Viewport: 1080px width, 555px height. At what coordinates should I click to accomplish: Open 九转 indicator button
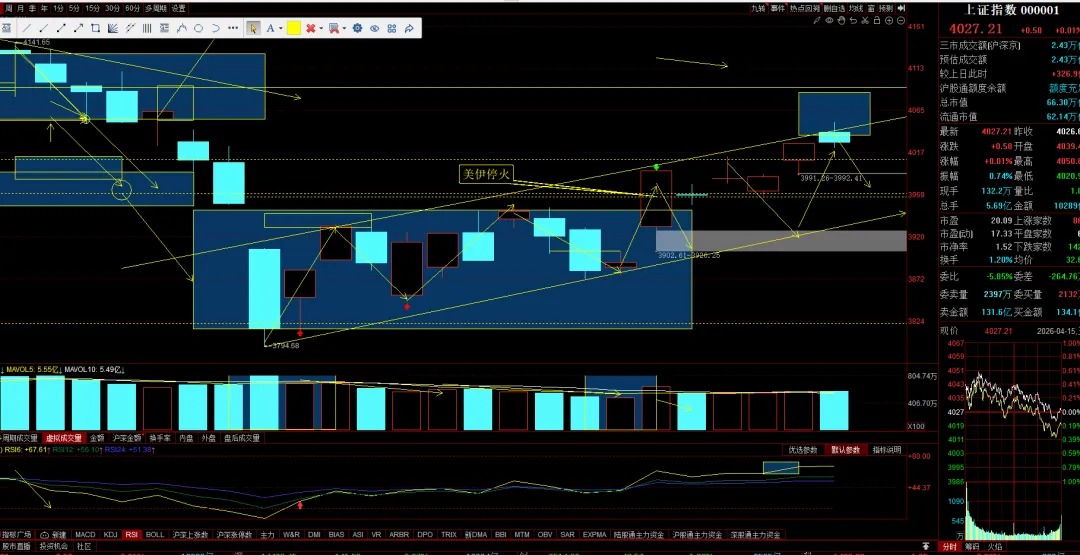pos(758,8)
